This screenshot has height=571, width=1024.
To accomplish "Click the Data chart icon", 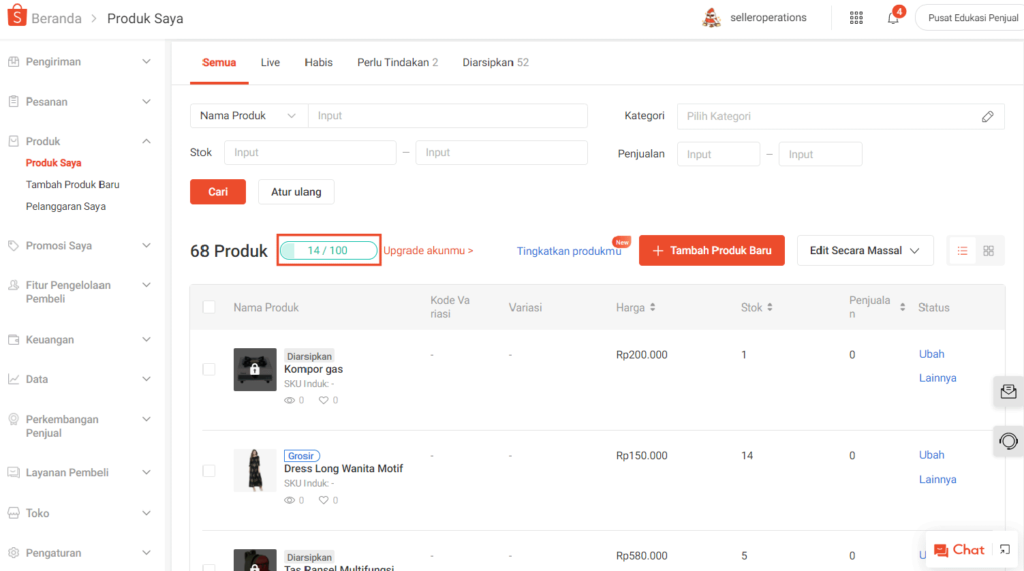I will (x=13, y=379).
